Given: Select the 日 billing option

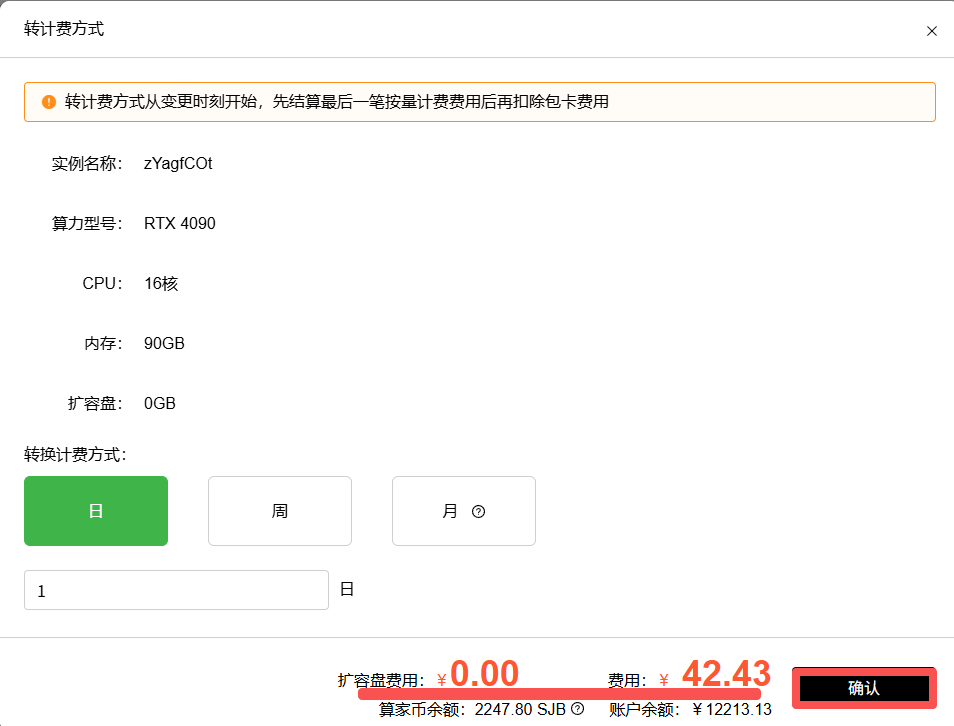Looking at the screenshot, I should 96,511.
